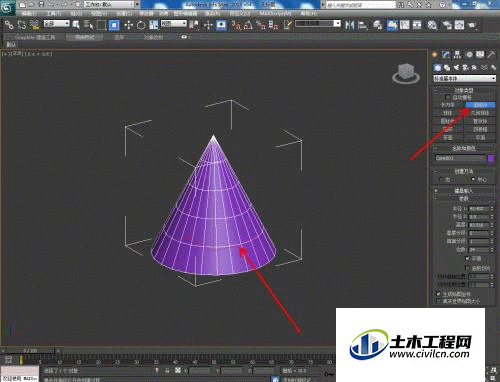Toggle the Graphite ribbon display button
Viewport: 500px width, 382px height.
tap(392, 25)
